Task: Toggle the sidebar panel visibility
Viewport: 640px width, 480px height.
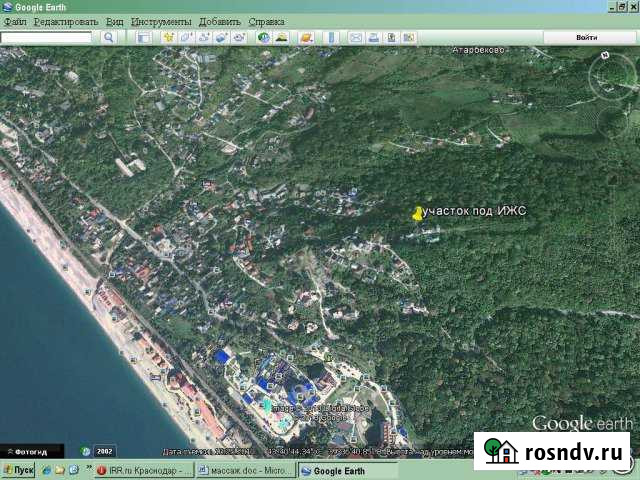Action: [143, 37]
